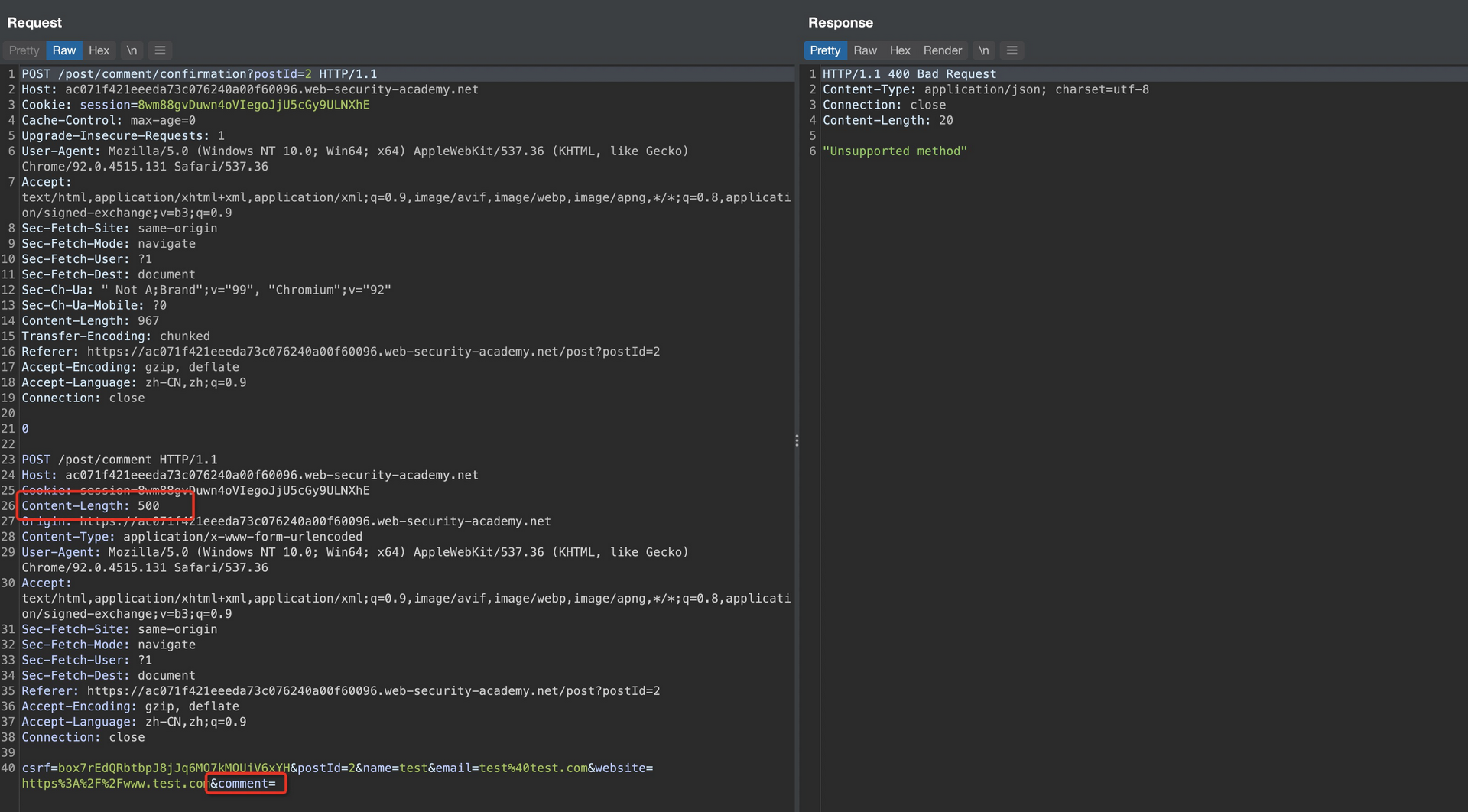Click the Content-Type: application/x-www-form-urlencoded line

192,537
